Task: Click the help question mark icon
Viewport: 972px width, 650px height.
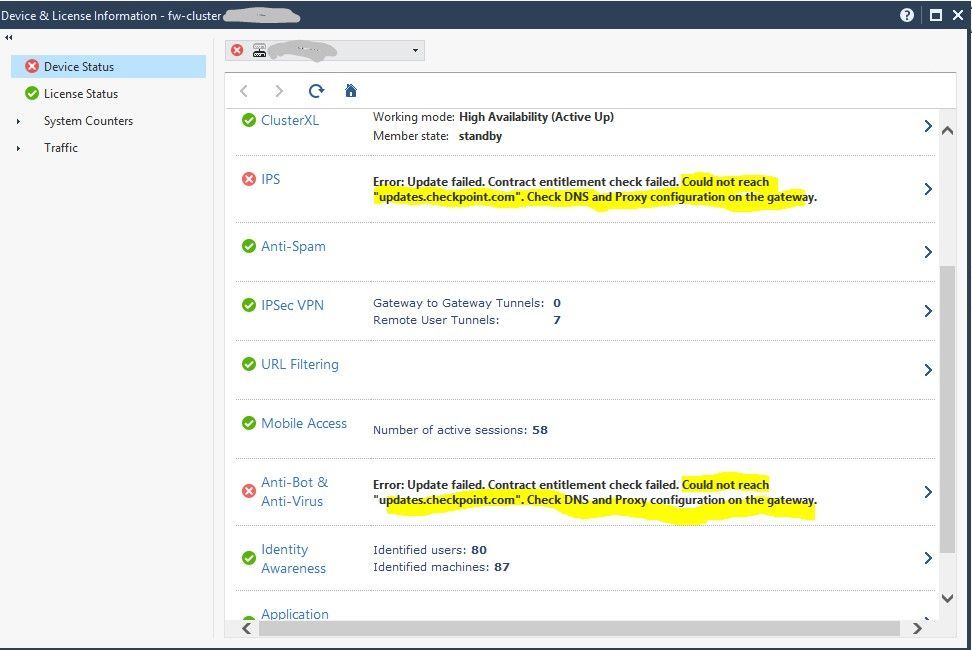Action: point(907,15)
